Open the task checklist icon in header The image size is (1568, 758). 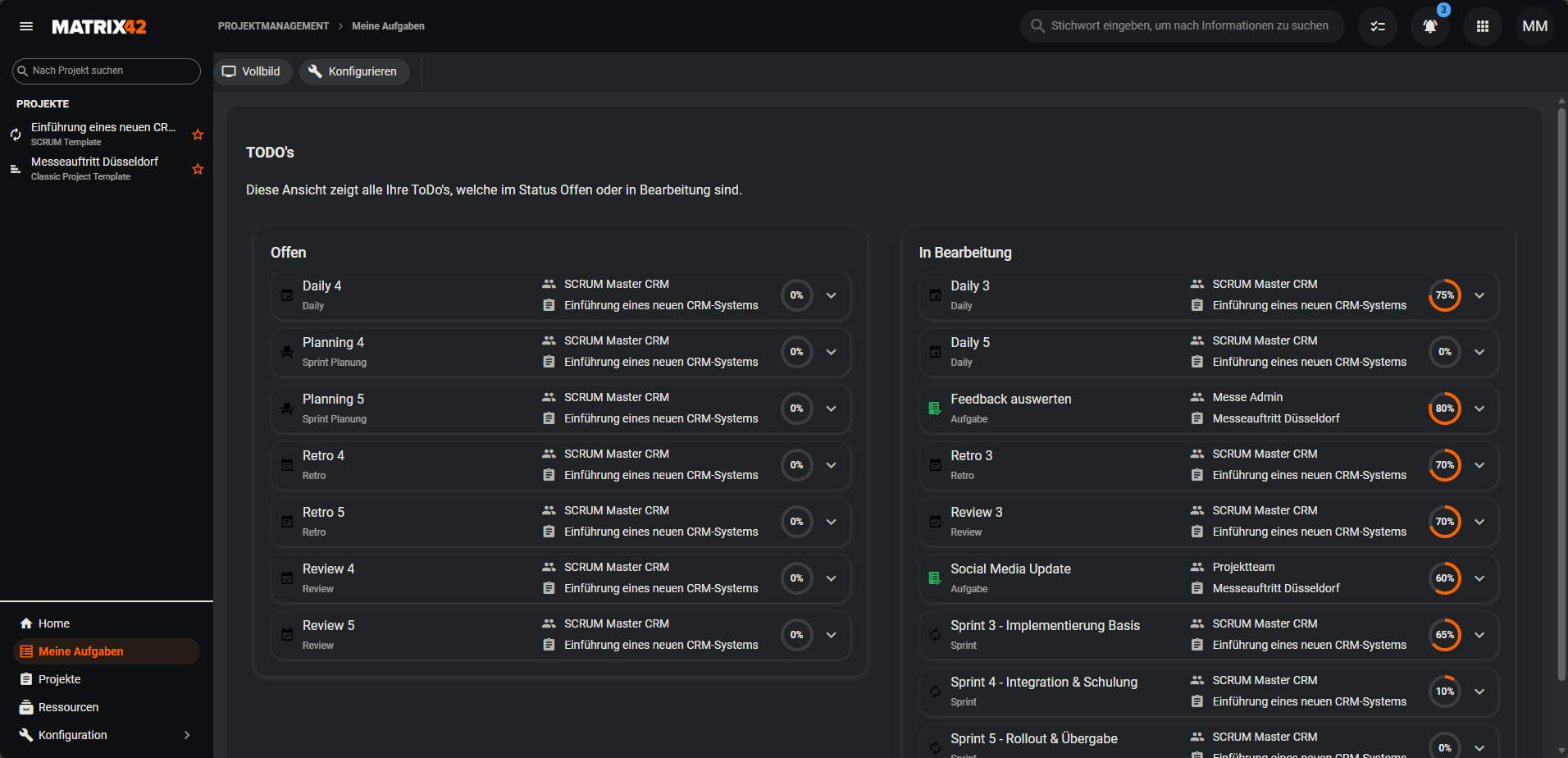coord(1378,26)
